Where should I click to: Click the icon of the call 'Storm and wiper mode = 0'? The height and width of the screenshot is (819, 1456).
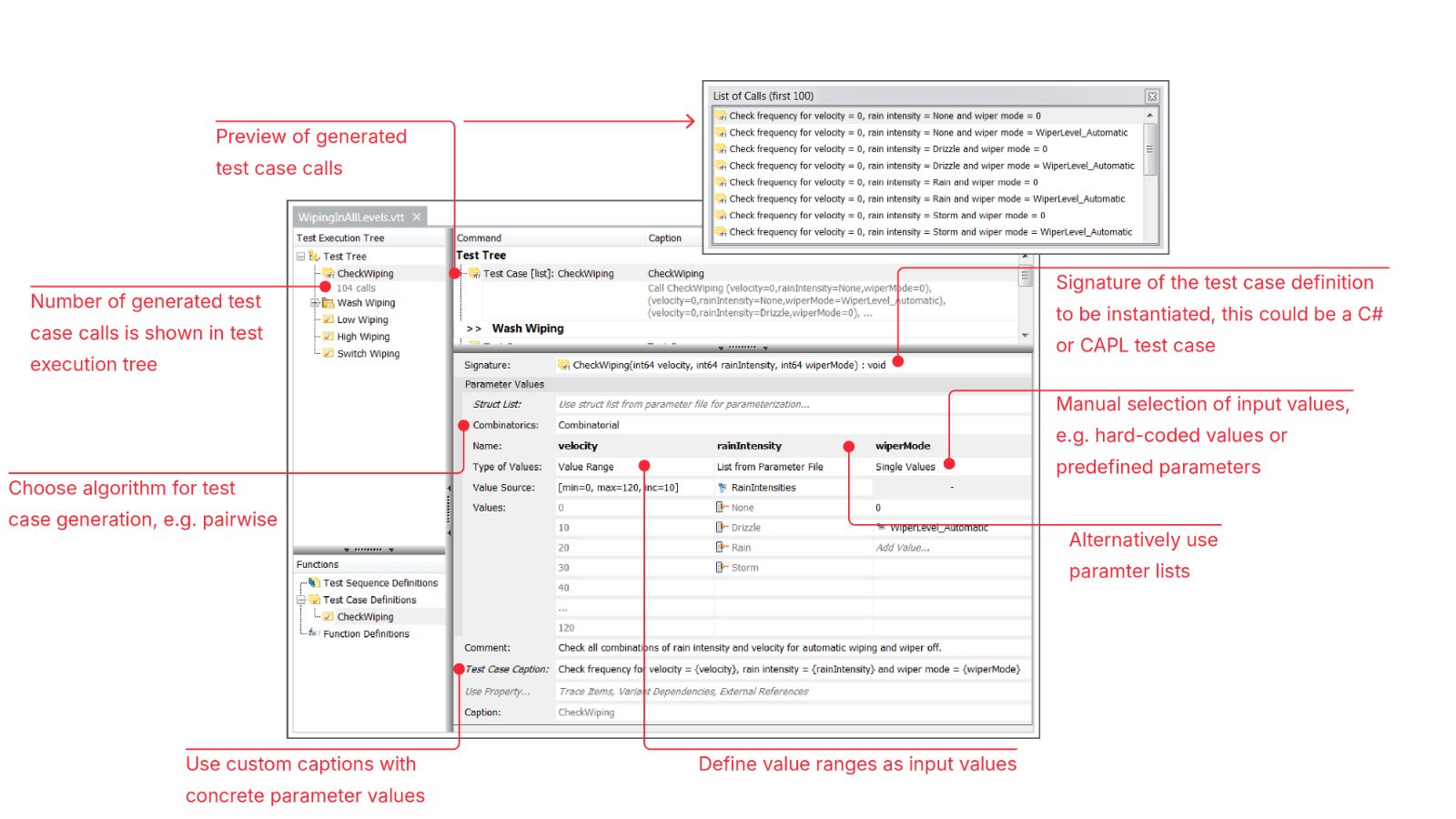721,216
